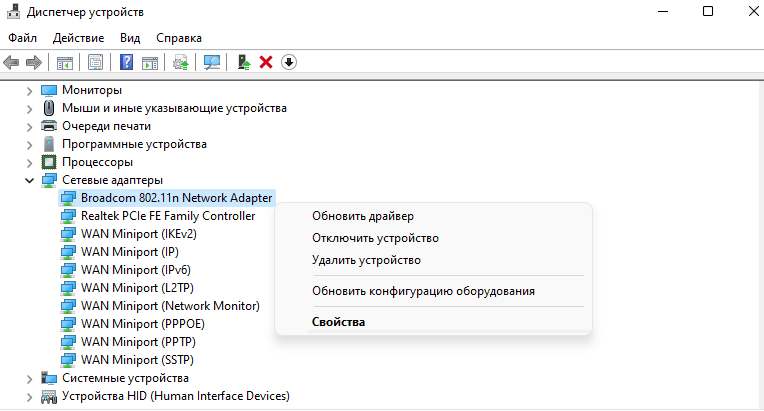Select the Сетевые адаптеры label

(113, 180)
